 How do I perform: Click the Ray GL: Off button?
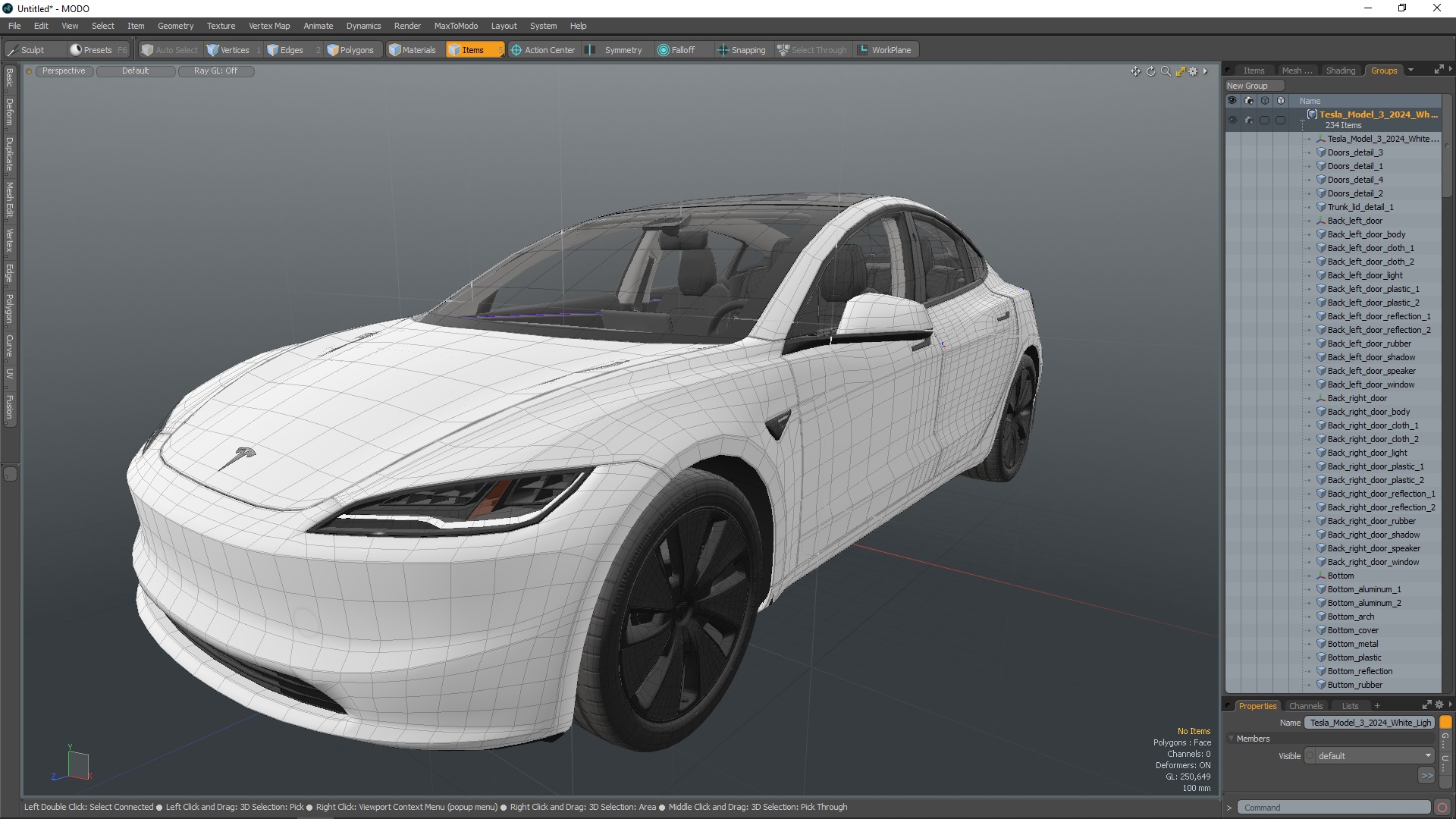coord(215,71)
